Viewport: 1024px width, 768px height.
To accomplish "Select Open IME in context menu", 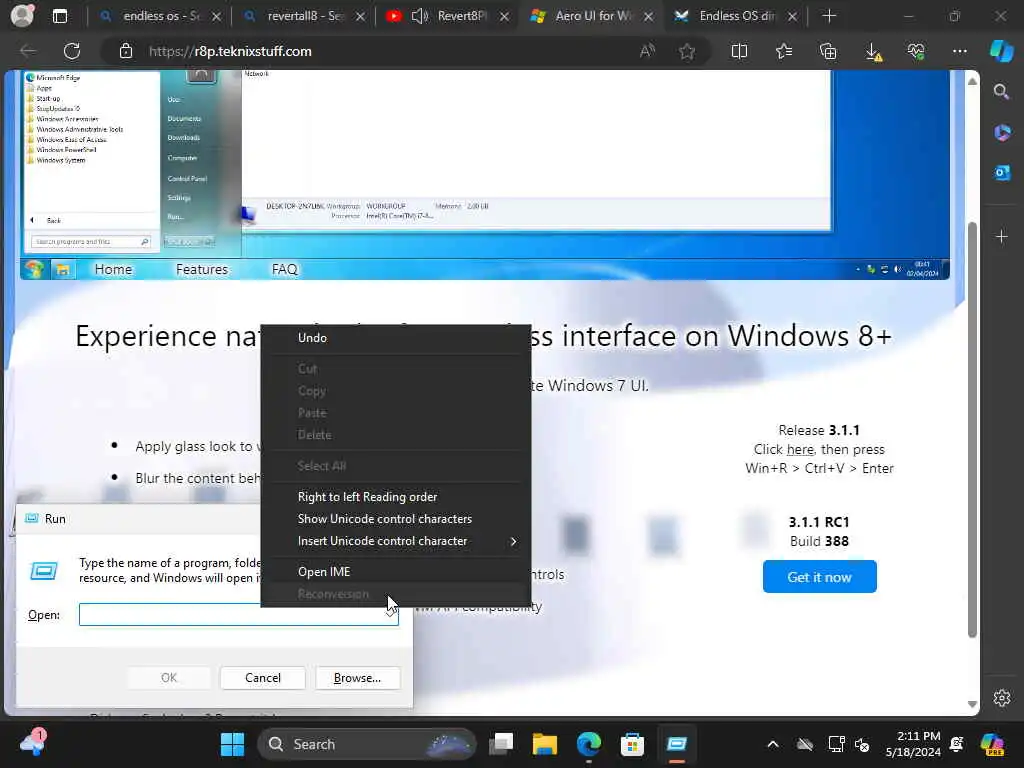I will [x=396, y=571].
